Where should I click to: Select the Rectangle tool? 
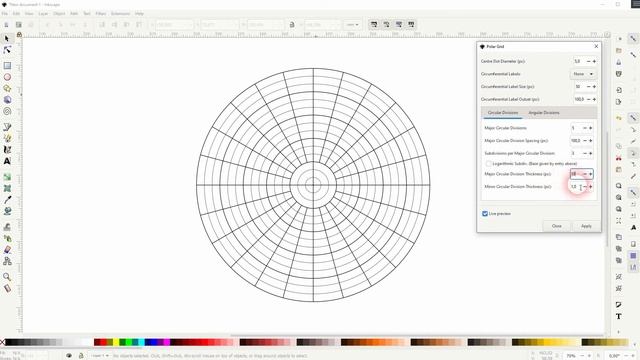(x=7, y=65)
